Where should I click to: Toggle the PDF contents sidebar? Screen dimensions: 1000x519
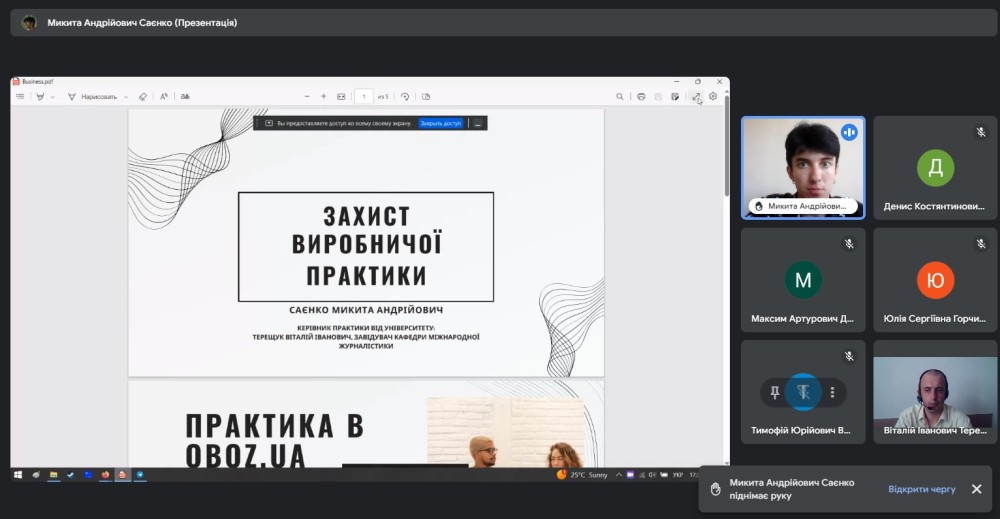pos(20,97)
